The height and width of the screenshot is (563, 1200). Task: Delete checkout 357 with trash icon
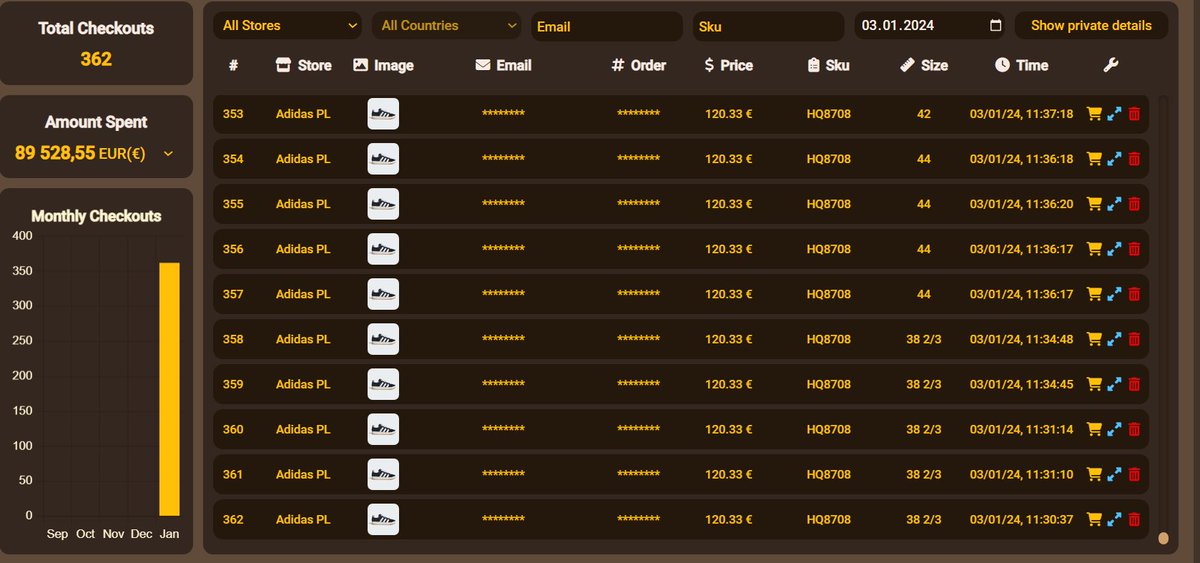coord(1134,294)
